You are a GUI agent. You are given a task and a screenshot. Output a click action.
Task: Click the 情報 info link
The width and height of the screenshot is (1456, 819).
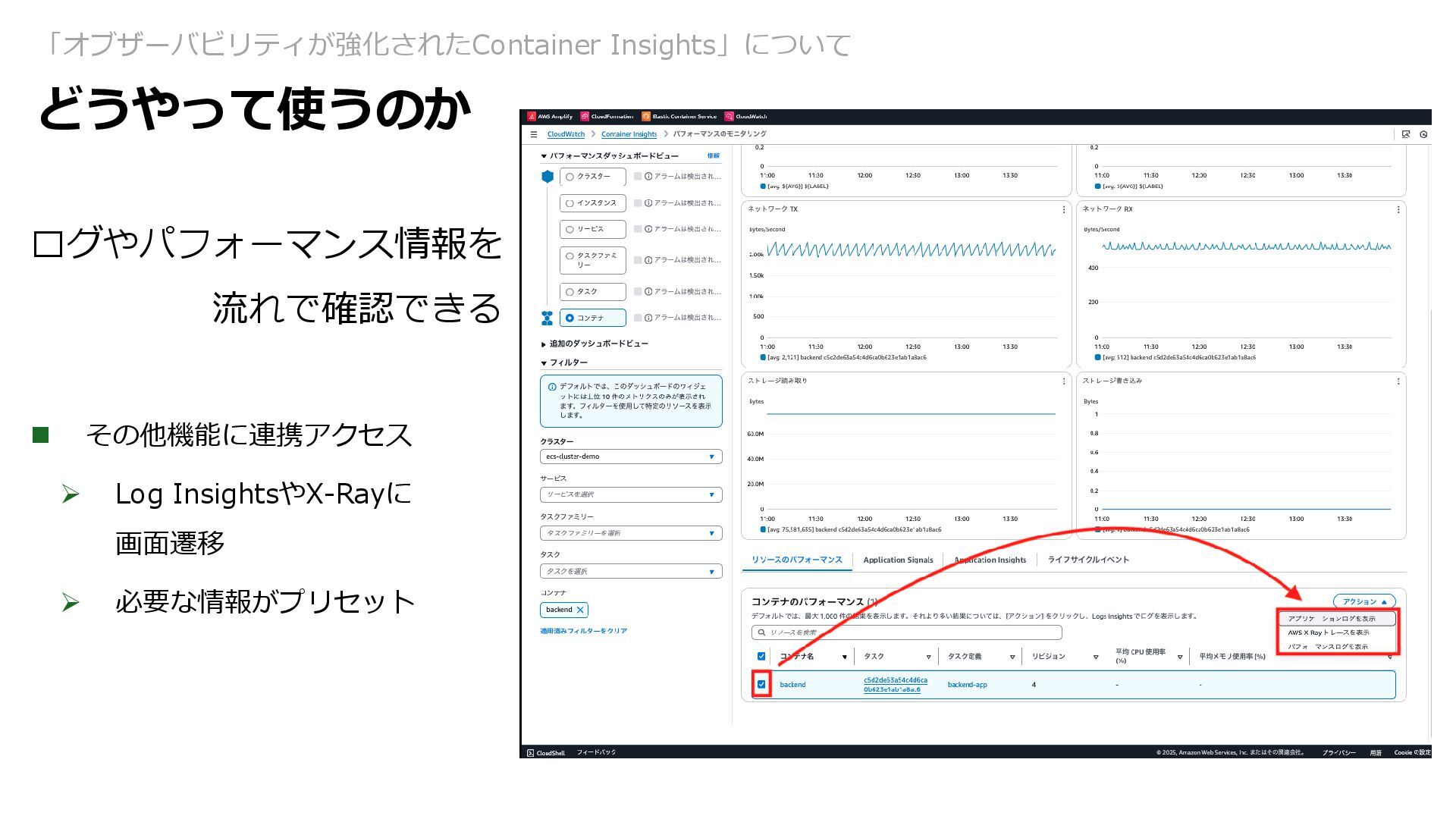coord(714,155)
